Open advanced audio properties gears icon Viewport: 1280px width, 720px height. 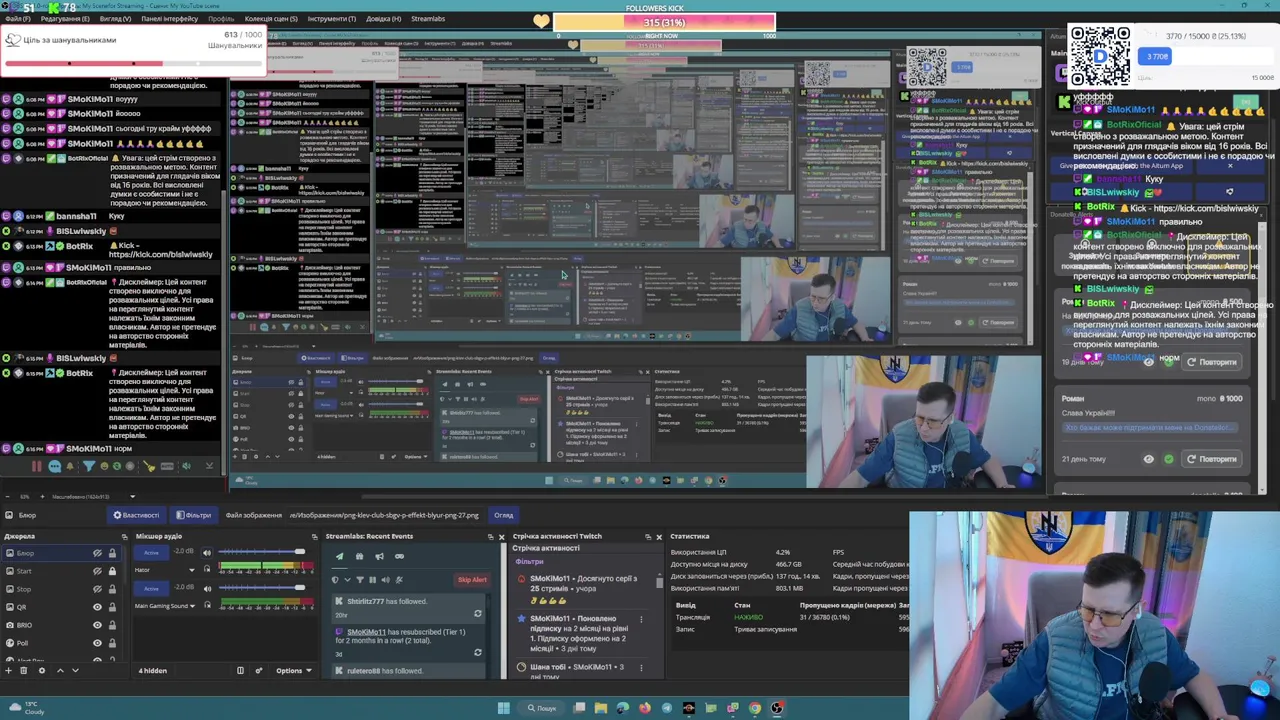pyautogui.click(x=259, y=670)
